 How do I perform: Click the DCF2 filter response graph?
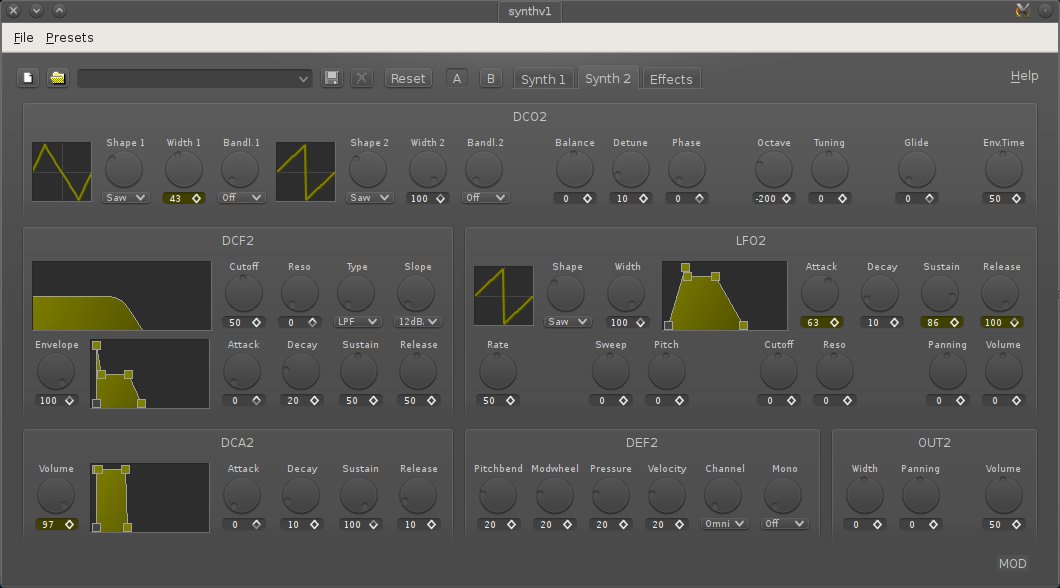coord(121,295)
